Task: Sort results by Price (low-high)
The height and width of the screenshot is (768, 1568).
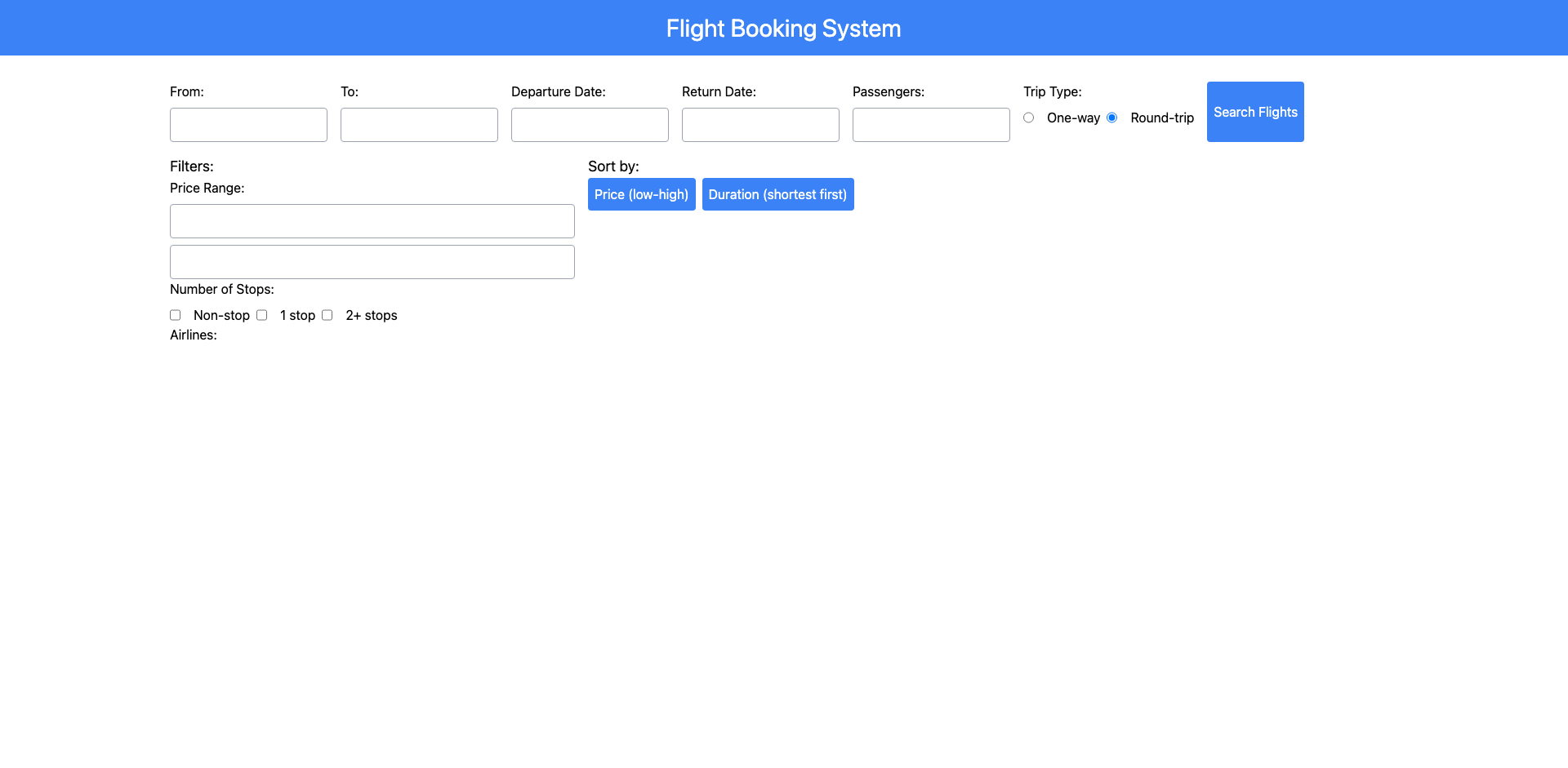Action: coord(641,194)
